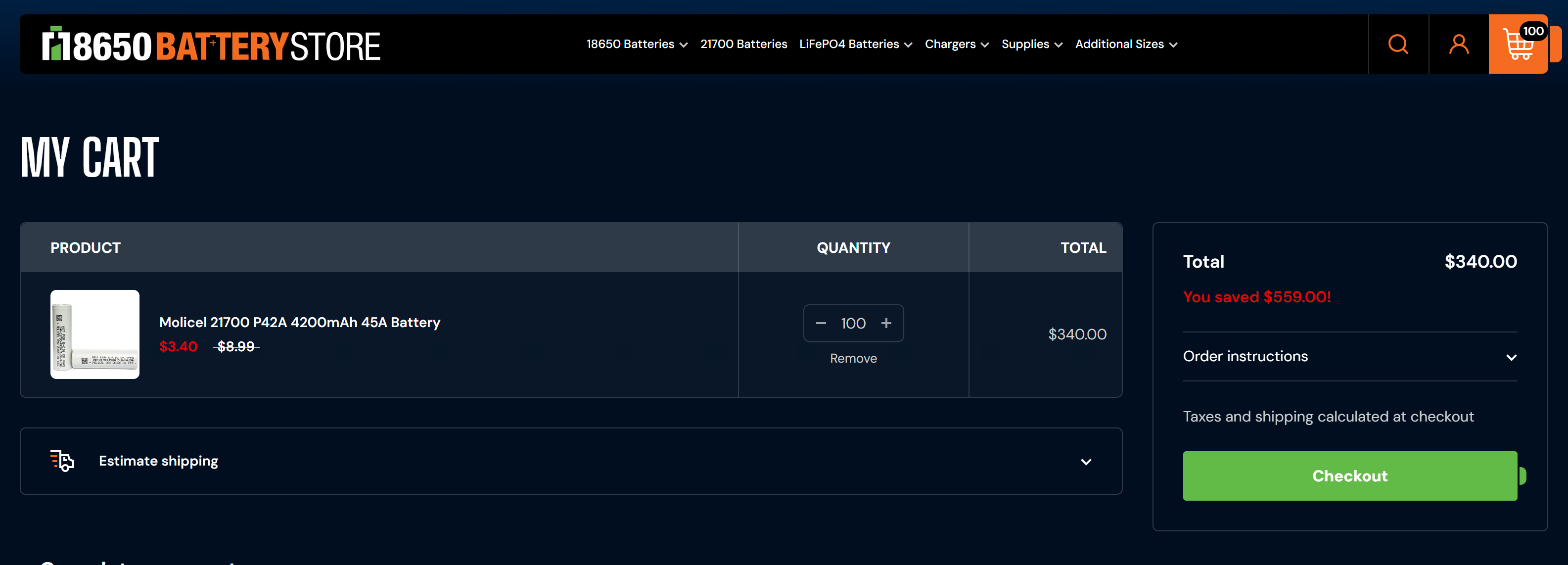Decrease quantity with minus icon
The image size is (1568, 565).
821,323
